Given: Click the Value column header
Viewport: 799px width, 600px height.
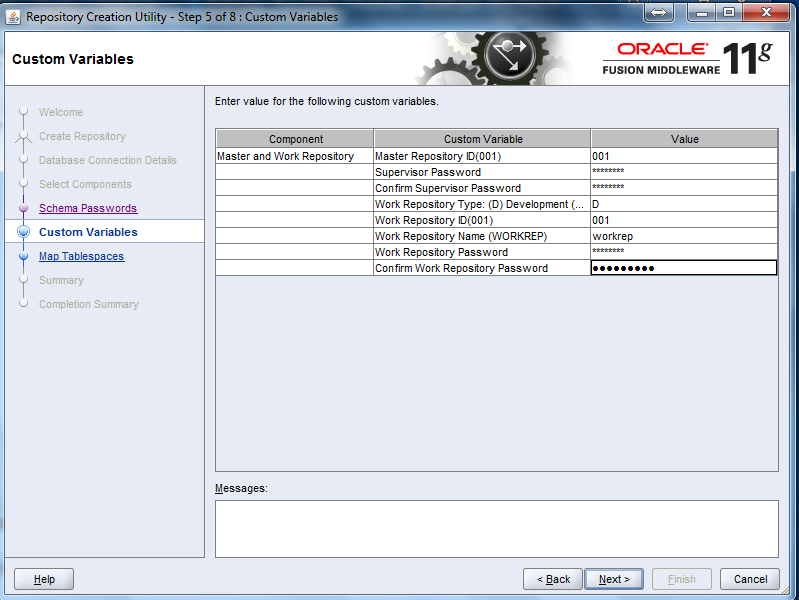Looking at the screenshot, I should (684, 139).
